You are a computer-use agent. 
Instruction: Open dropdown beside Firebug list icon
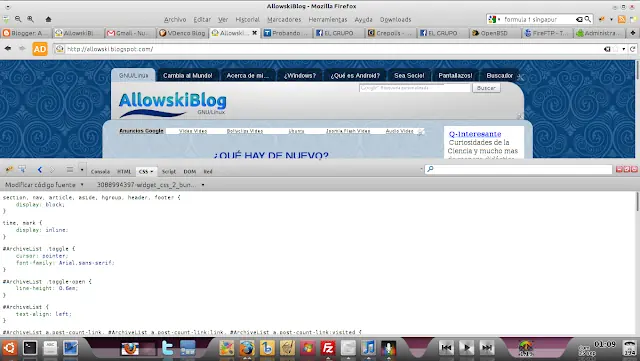(x=82, y=169)
